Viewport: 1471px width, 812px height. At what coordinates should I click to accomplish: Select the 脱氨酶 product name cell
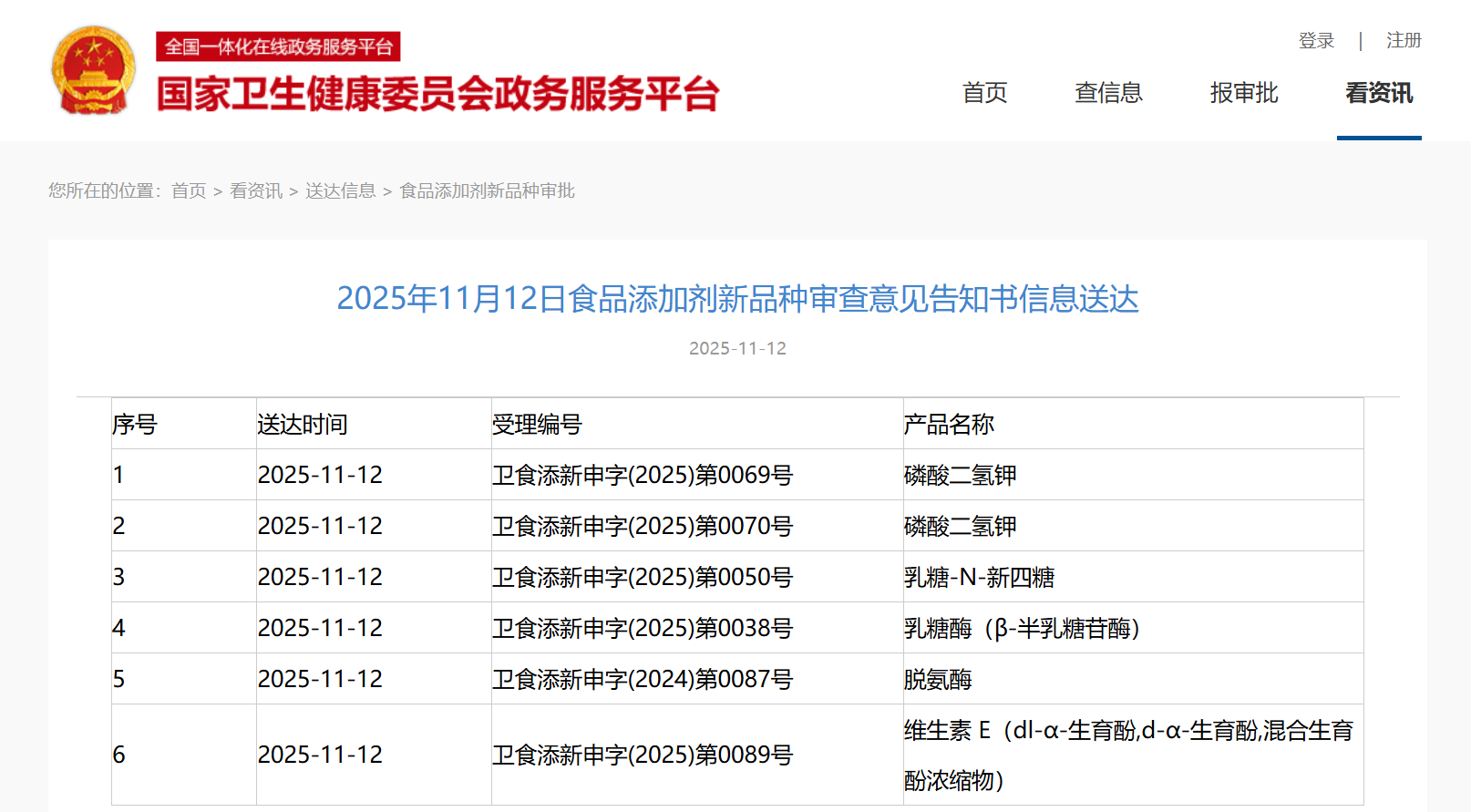click(938, 680)
